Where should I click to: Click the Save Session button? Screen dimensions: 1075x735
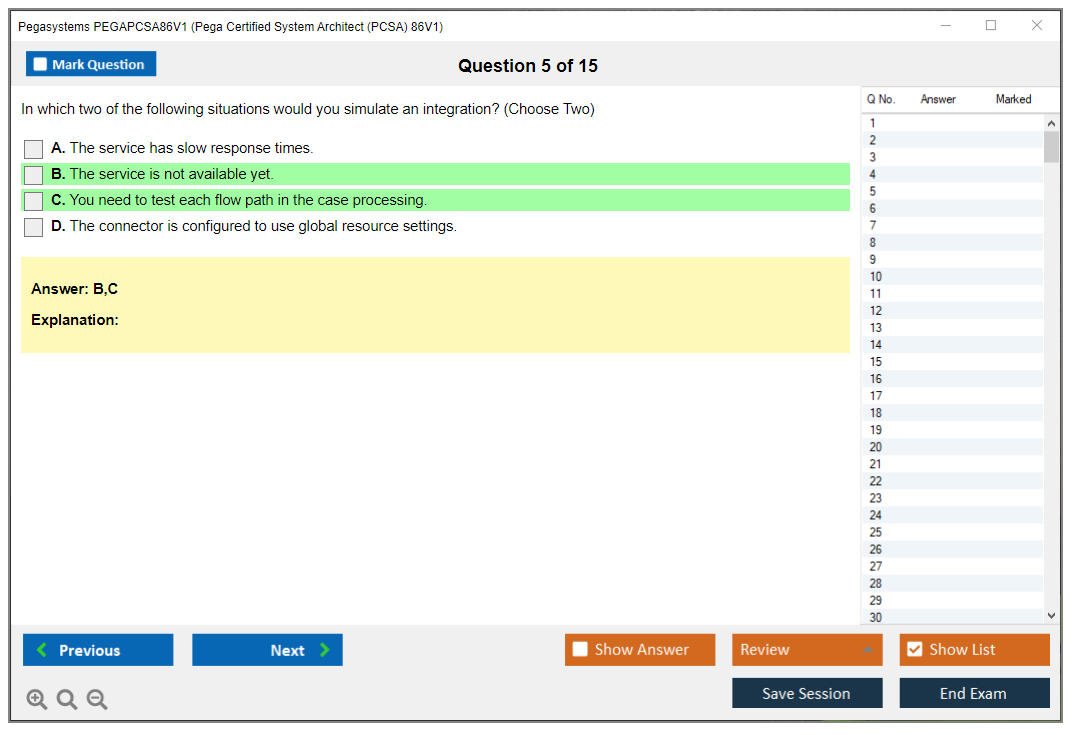click(x=807, y=693)
